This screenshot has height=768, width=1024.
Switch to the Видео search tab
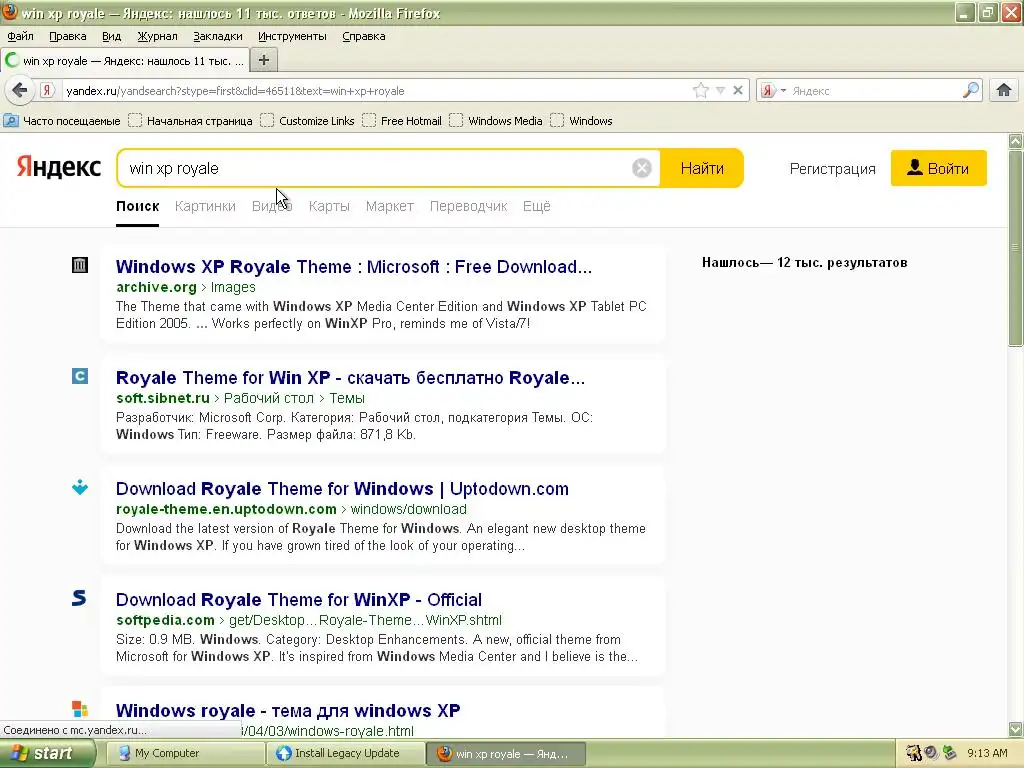coord(272,206)
